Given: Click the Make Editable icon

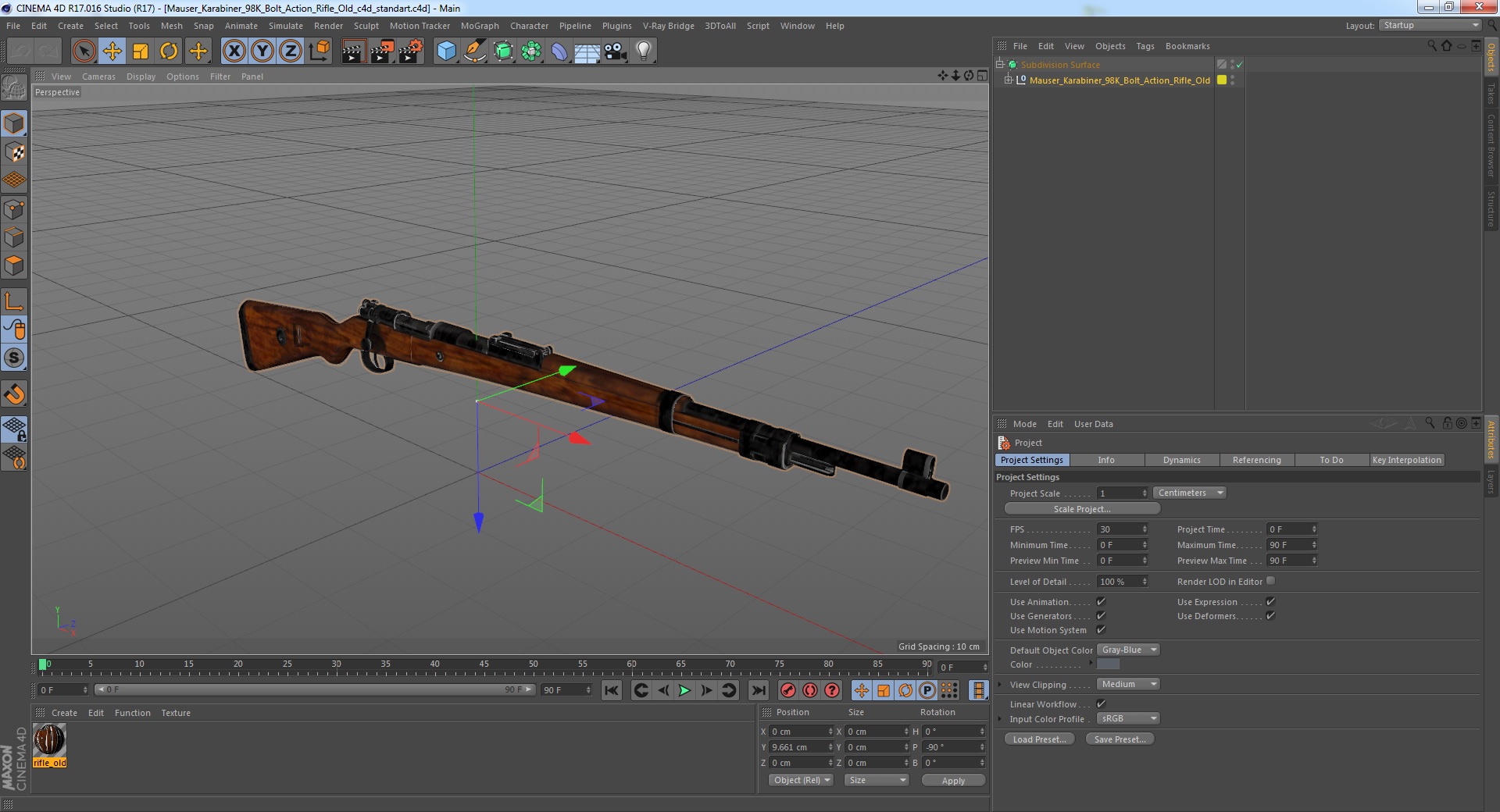Looking at the screenshot, I should pos(14,88).
